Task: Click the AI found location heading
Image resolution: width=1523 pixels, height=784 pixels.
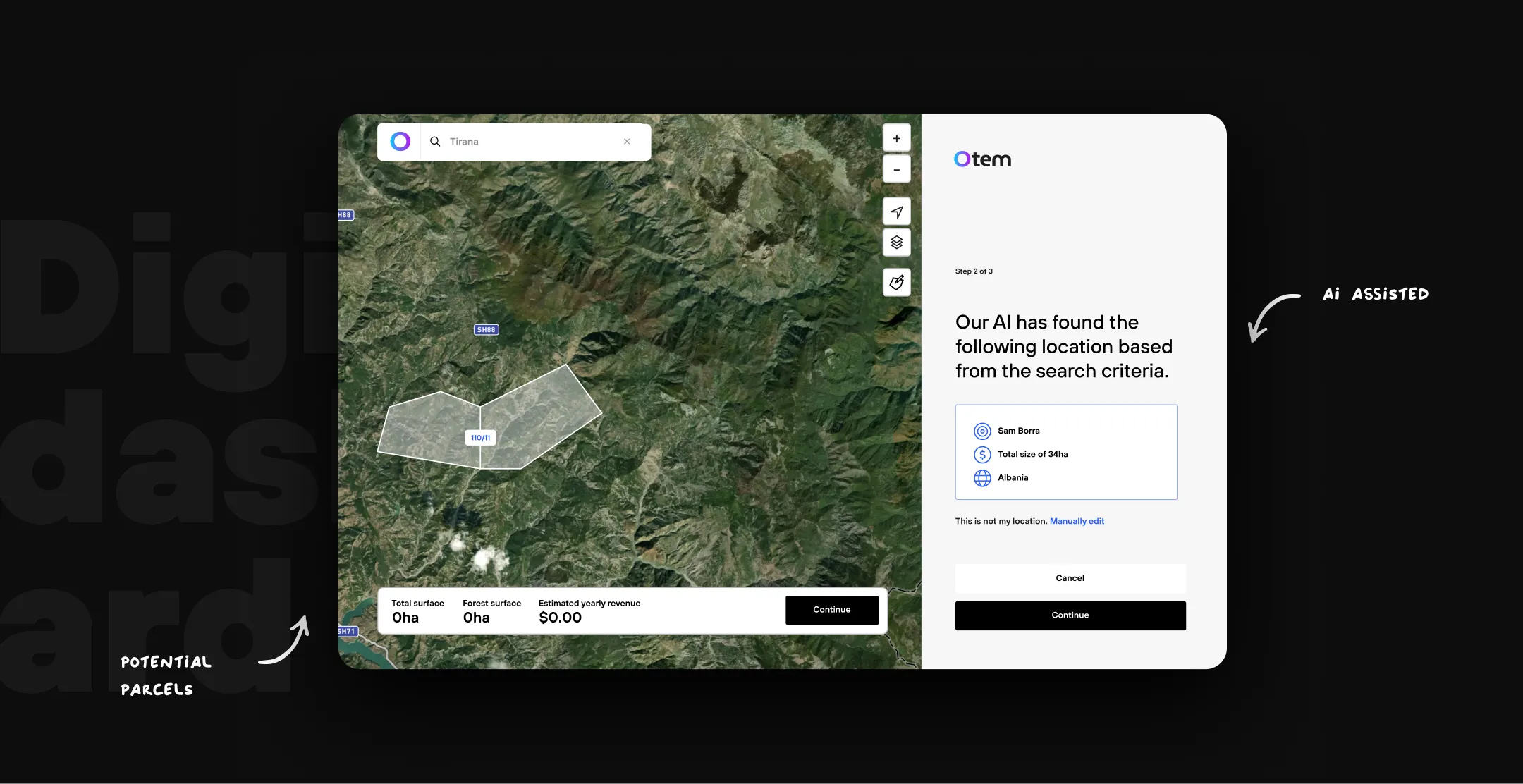Action: pos(1063,346)
